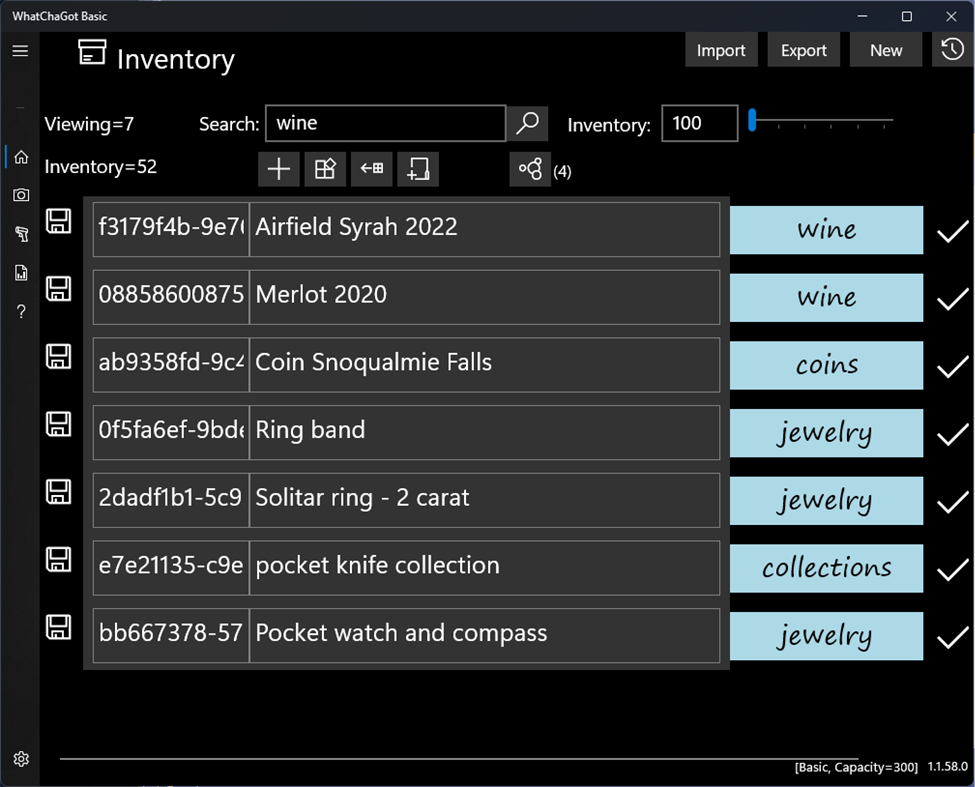Save the Merlot 2020 row
Viewport: 975px width, 787px height.
coord(58,289)
